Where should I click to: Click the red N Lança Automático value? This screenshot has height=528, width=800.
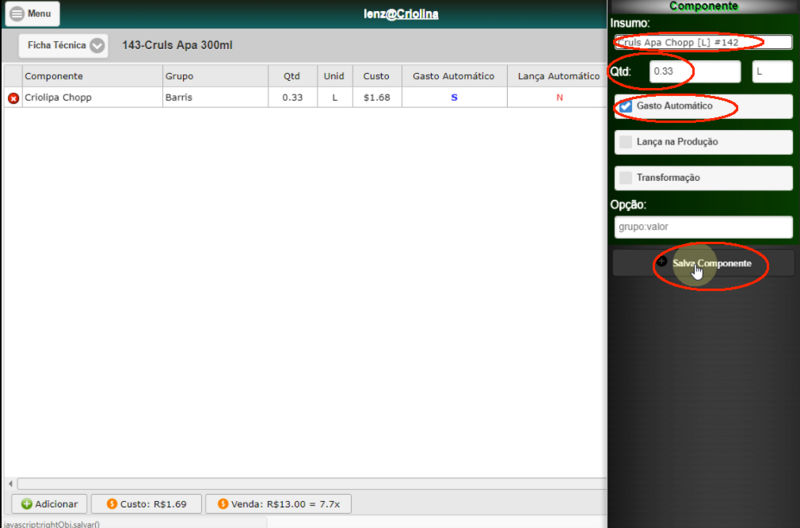pos(559,97)
